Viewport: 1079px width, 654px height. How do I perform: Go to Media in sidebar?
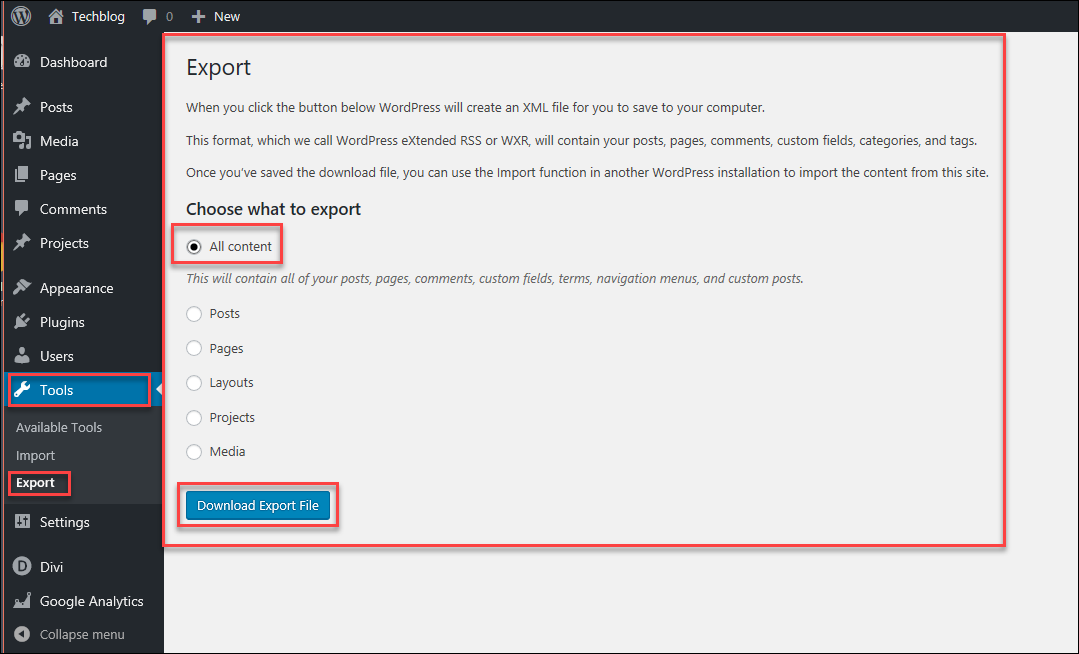tap(59, 141)
